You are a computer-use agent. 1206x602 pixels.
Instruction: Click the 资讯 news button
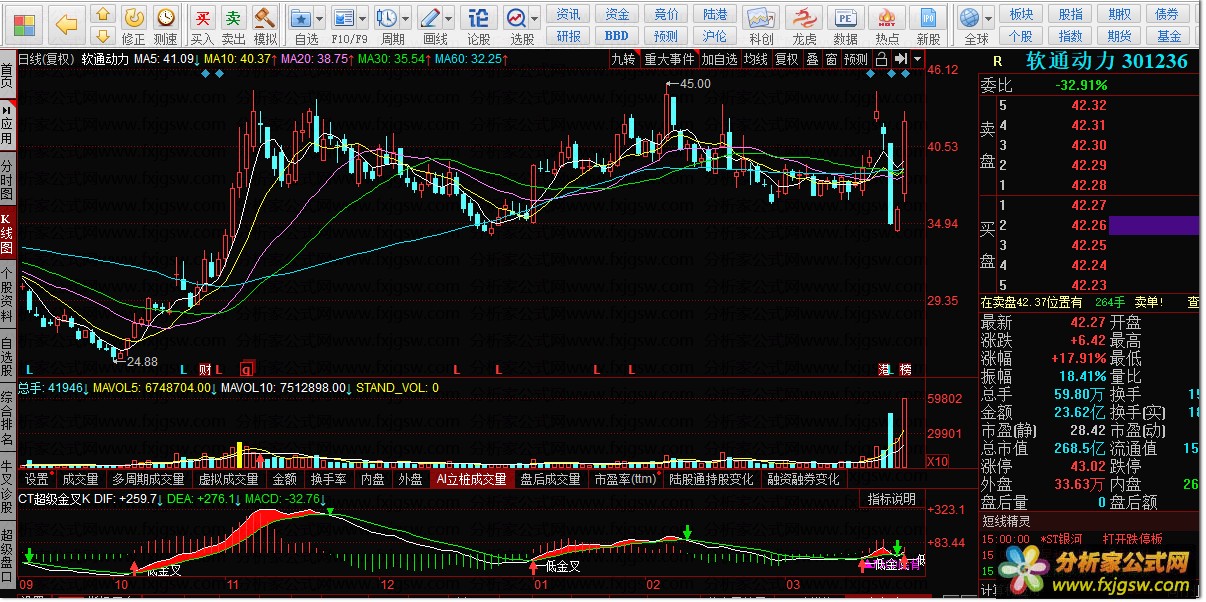[x=569, y=14]
